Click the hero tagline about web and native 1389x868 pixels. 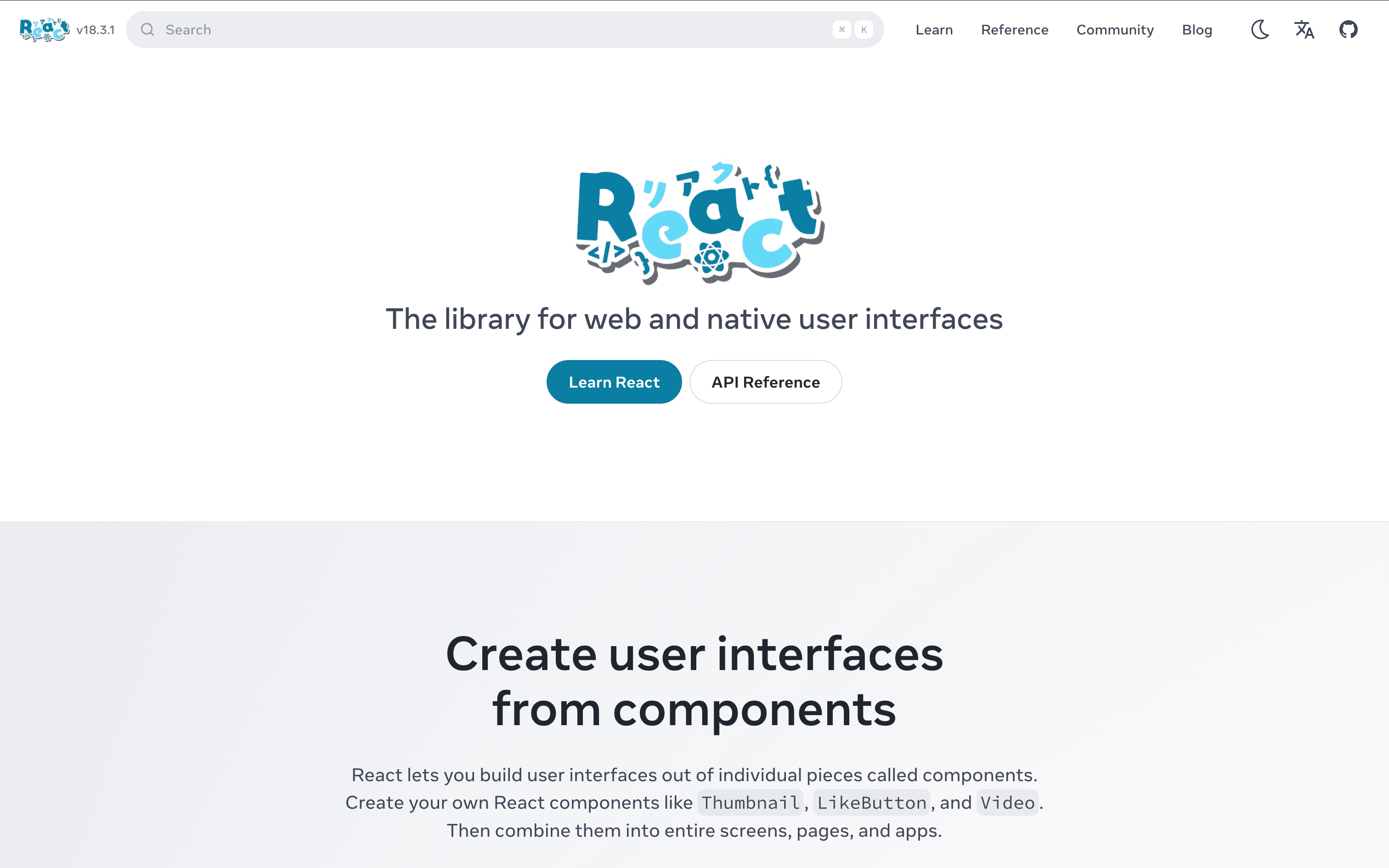694,319
